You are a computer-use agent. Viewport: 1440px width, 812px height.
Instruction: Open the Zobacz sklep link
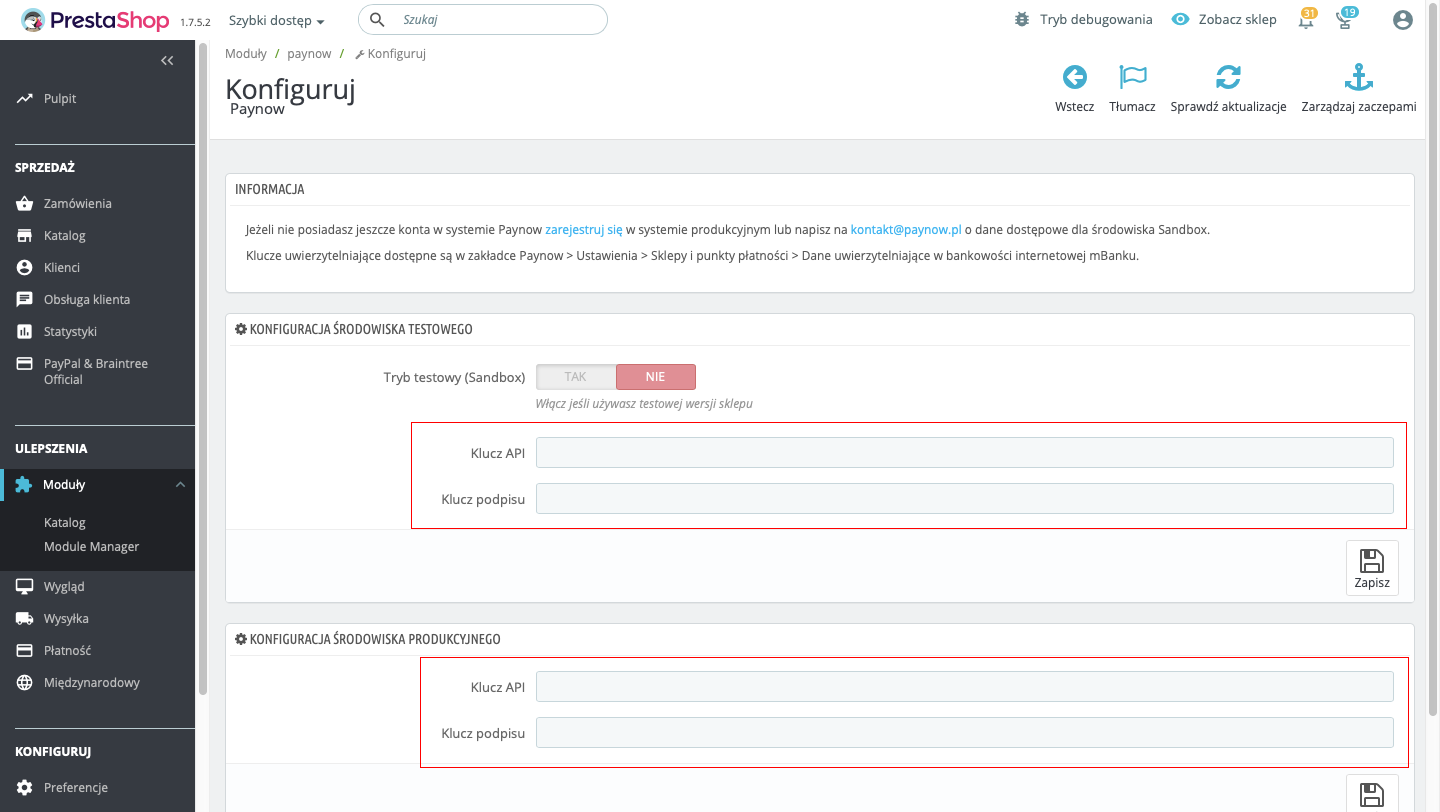[x=1225, y=19]
